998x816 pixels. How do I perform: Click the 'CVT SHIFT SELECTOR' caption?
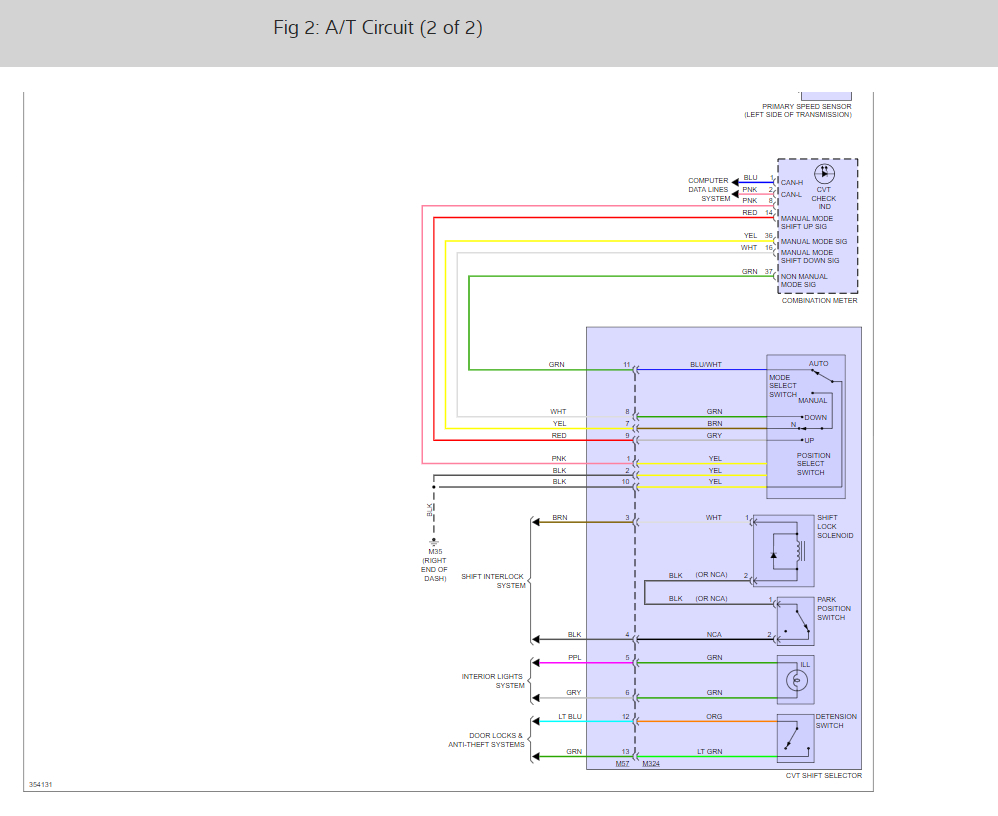point(824,775)
